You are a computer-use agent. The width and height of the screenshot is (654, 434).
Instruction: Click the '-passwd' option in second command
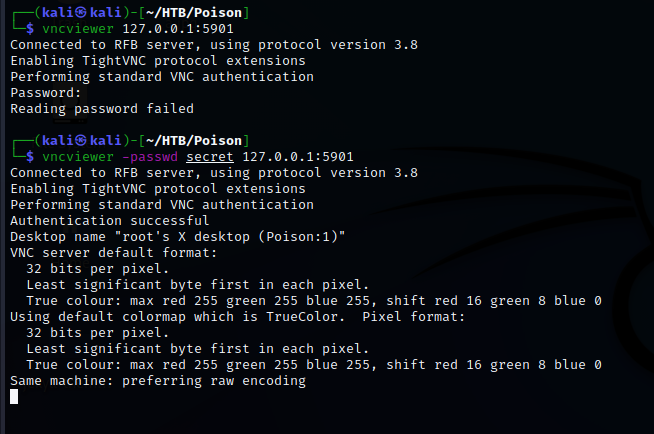[x=152, y=157]
